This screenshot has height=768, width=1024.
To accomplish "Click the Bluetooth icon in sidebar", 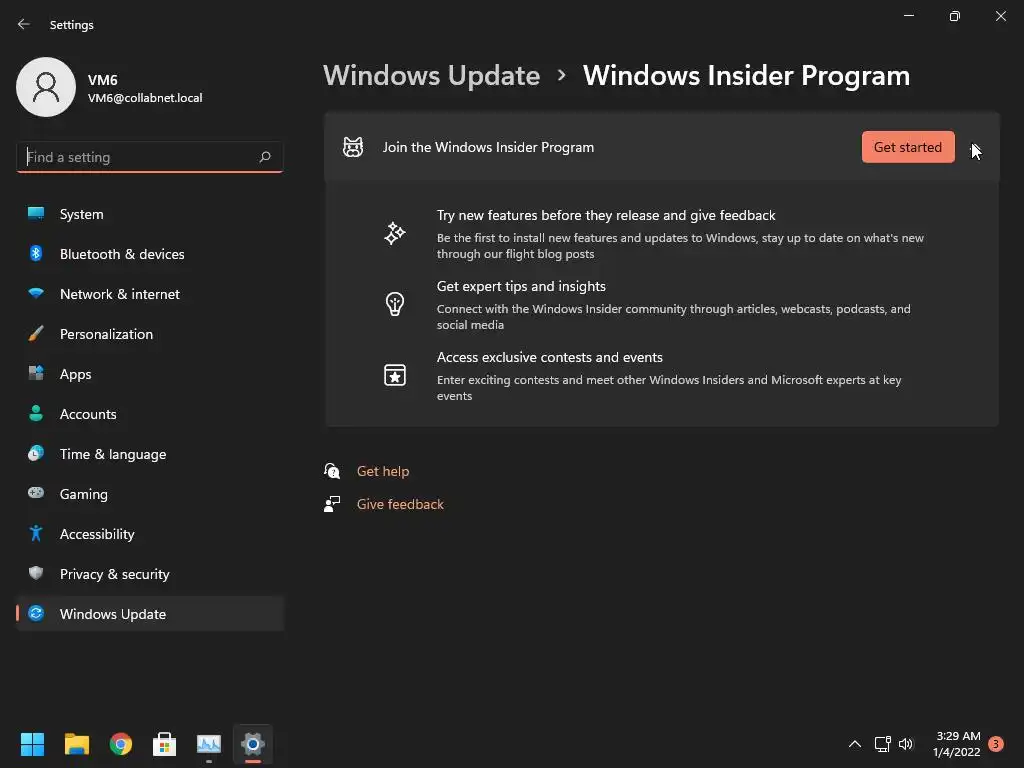I will 36,253.
